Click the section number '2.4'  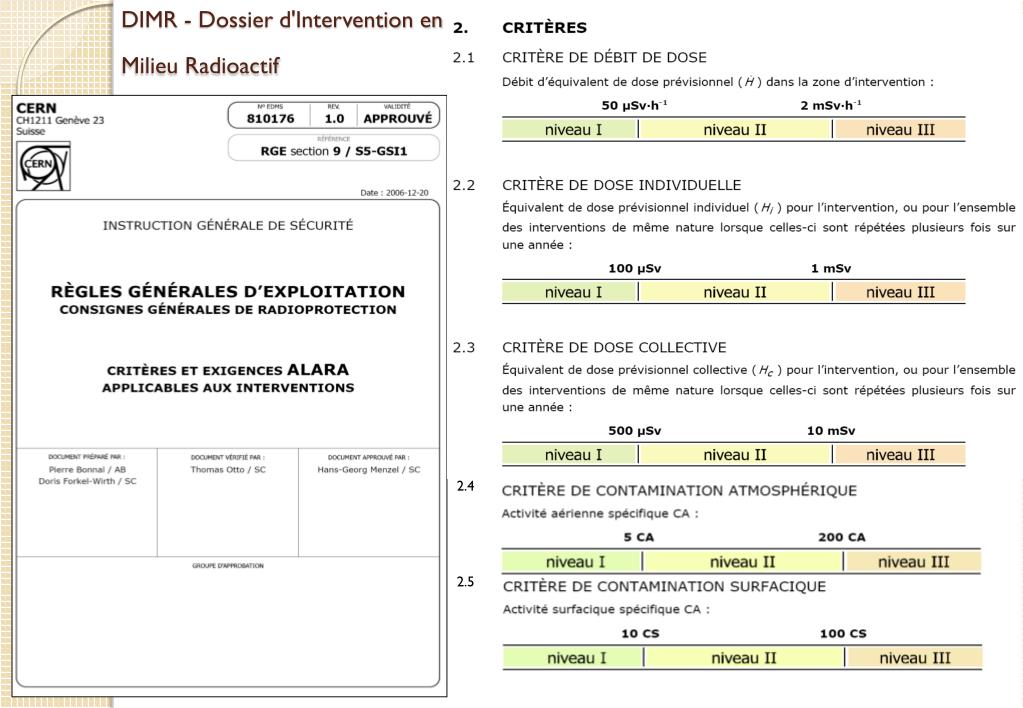[x=465, y=486]
